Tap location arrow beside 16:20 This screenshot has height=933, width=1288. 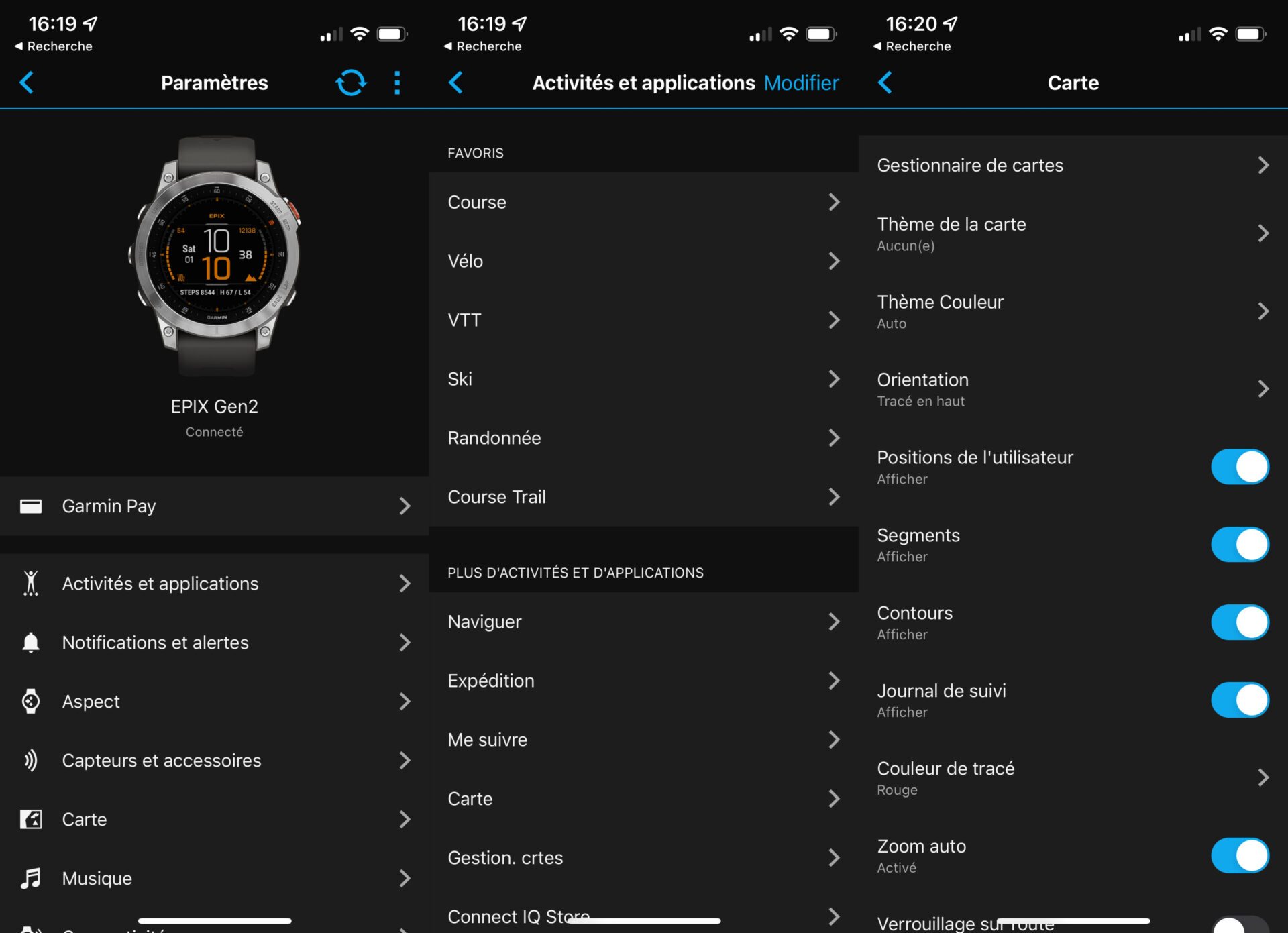coord(951,24)
